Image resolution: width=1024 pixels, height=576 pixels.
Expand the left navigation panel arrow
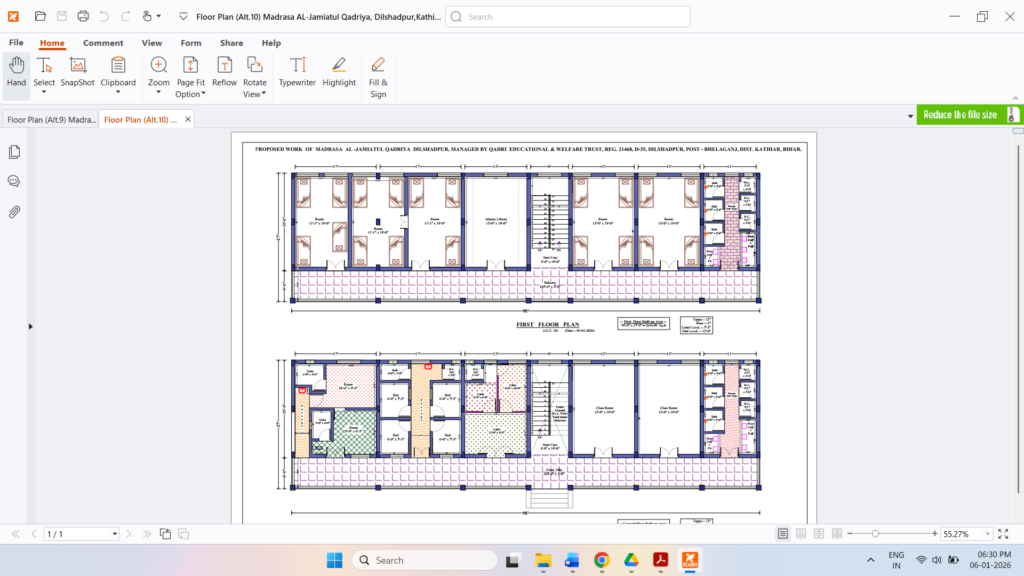click(x=30, y=326)
